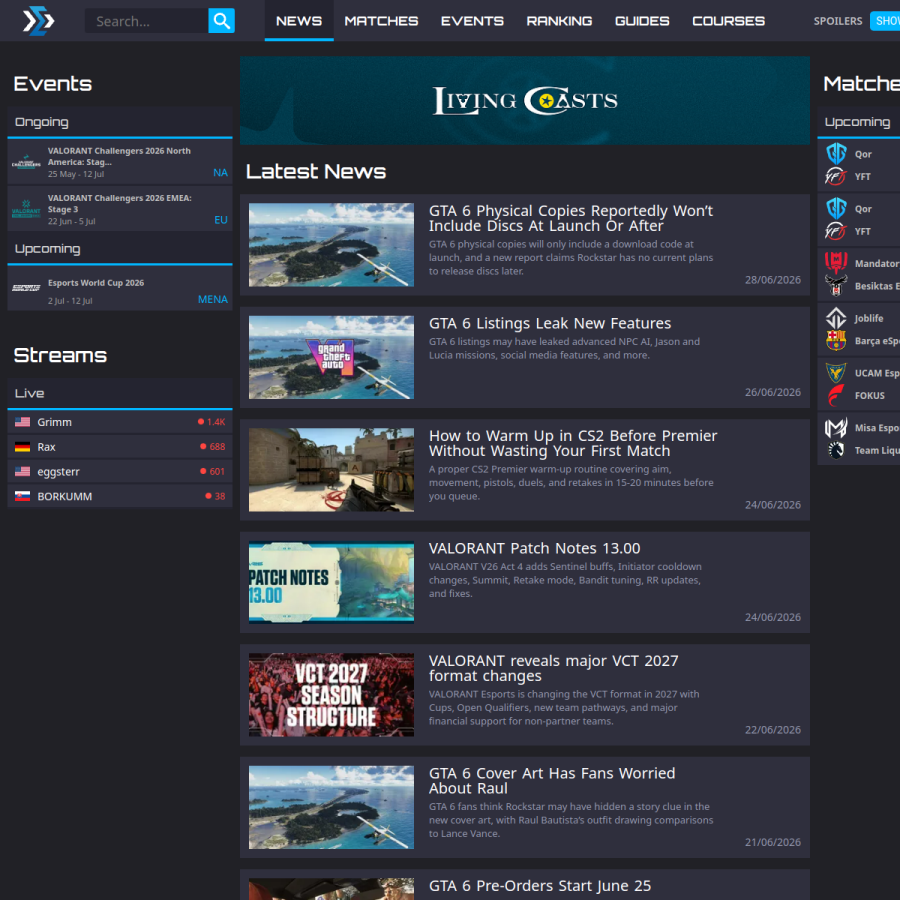Click the US flag next to eggsterr
The height and width of the screenshot is (900, 900).
coord(22,471)
